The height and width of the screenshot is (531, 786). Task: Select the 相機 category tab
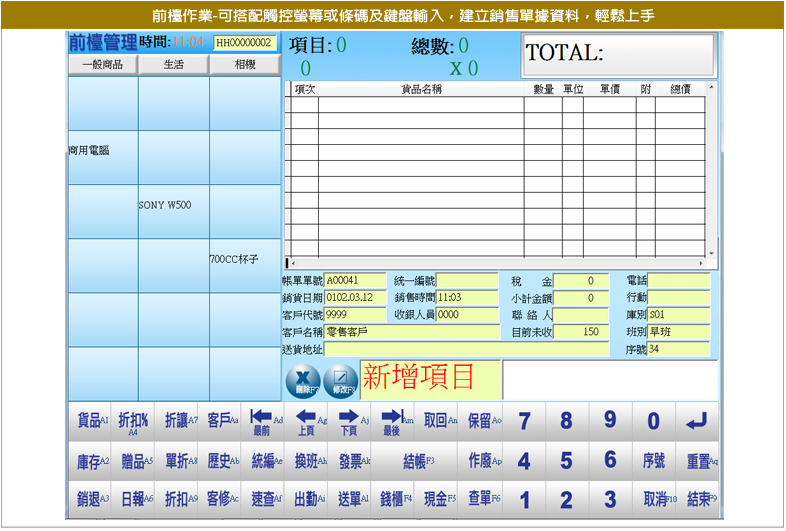click(x=244, y=65)
